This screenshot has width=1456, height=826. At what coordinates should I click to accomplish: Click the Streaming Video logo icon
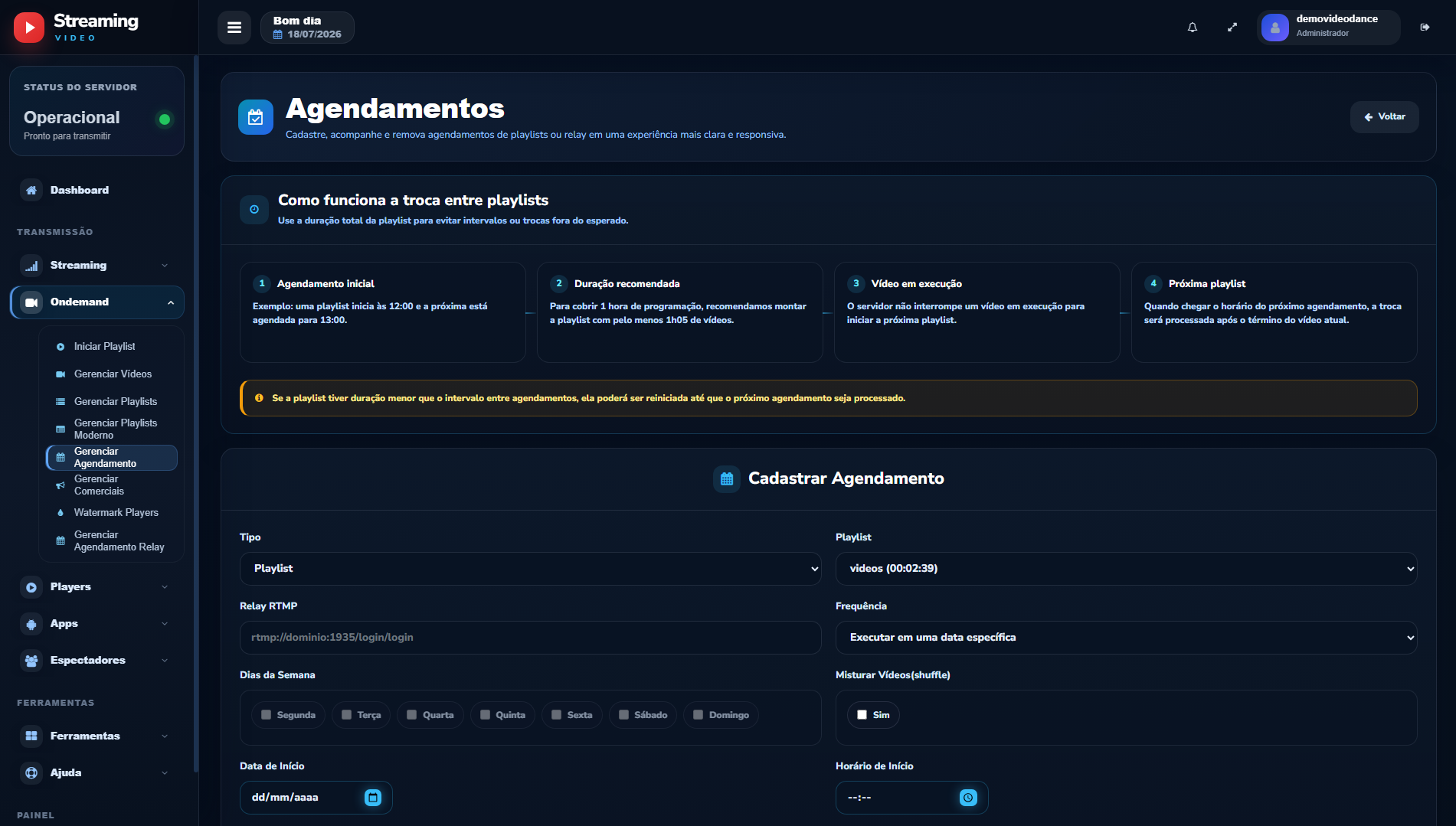point(29,28)
